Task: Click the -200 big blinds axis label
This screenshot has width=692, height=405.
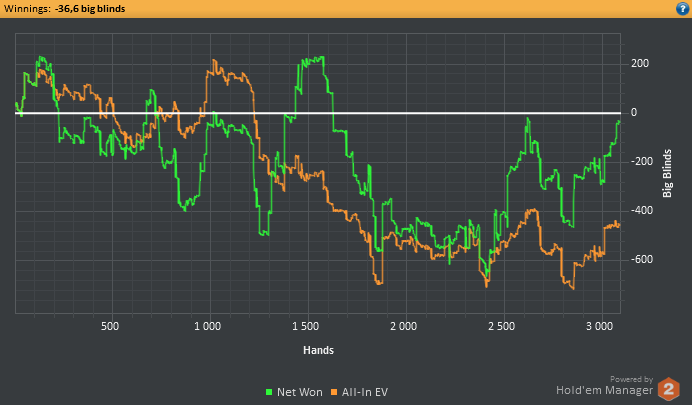Action: coord(642,161)
